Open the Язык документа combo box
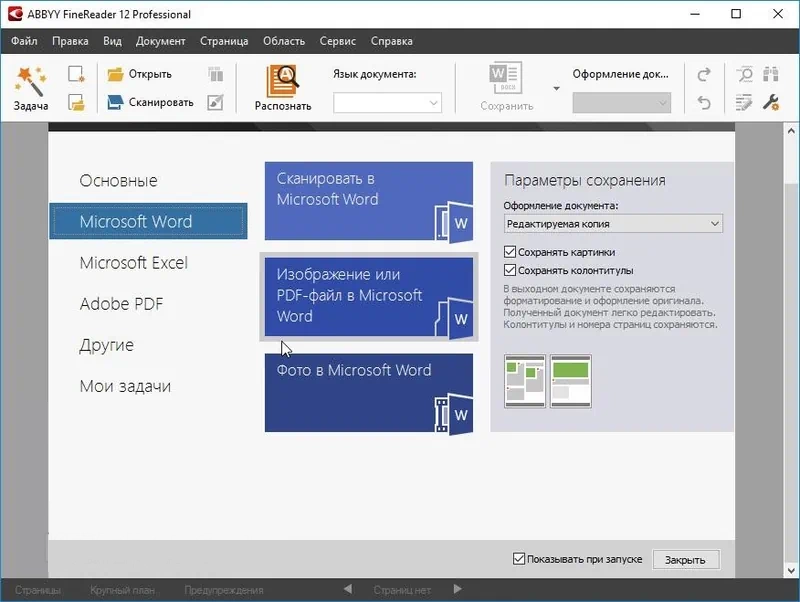800x602 pixels. [387, 102]
